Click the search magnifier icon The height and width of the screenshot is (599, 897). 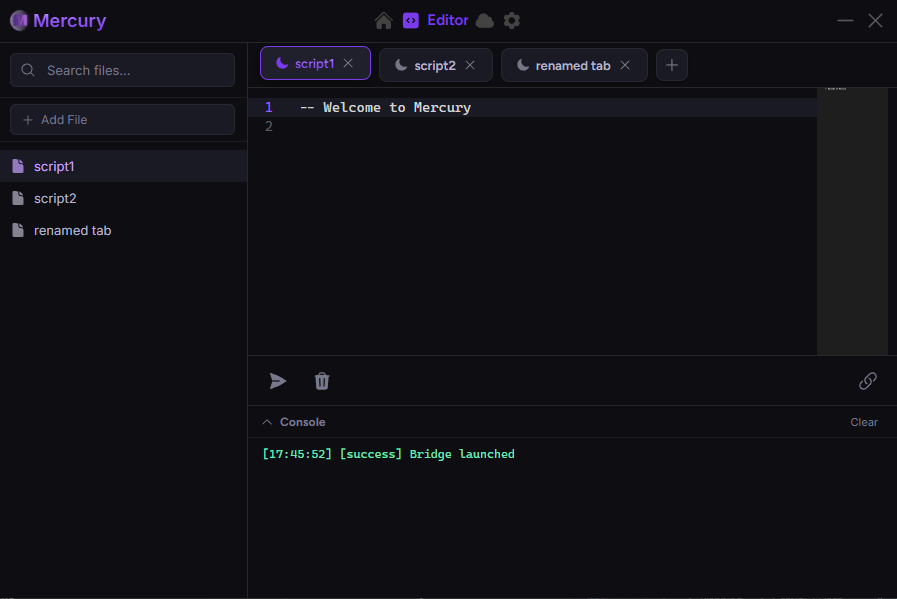(x=27, y=70)
